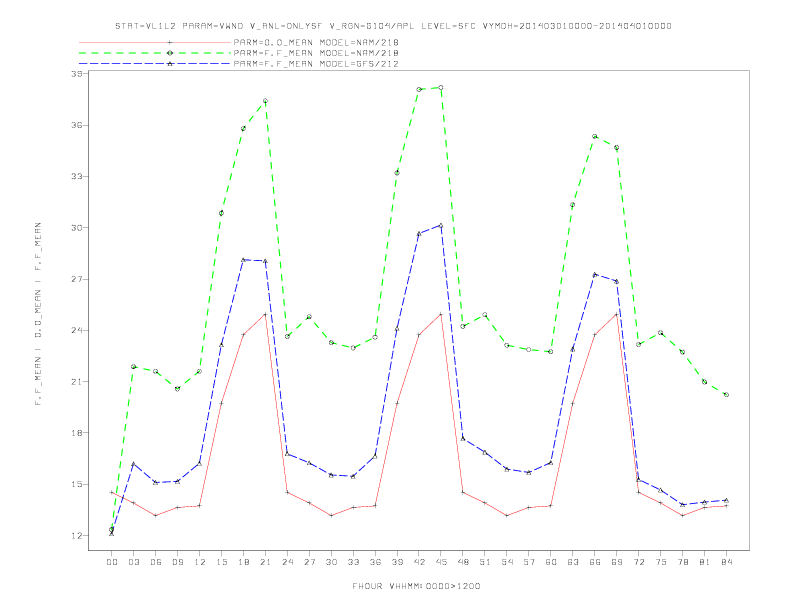The image size is (792, 612).
Task: Click y-axis tick label 27
Action: pos(77,279)
